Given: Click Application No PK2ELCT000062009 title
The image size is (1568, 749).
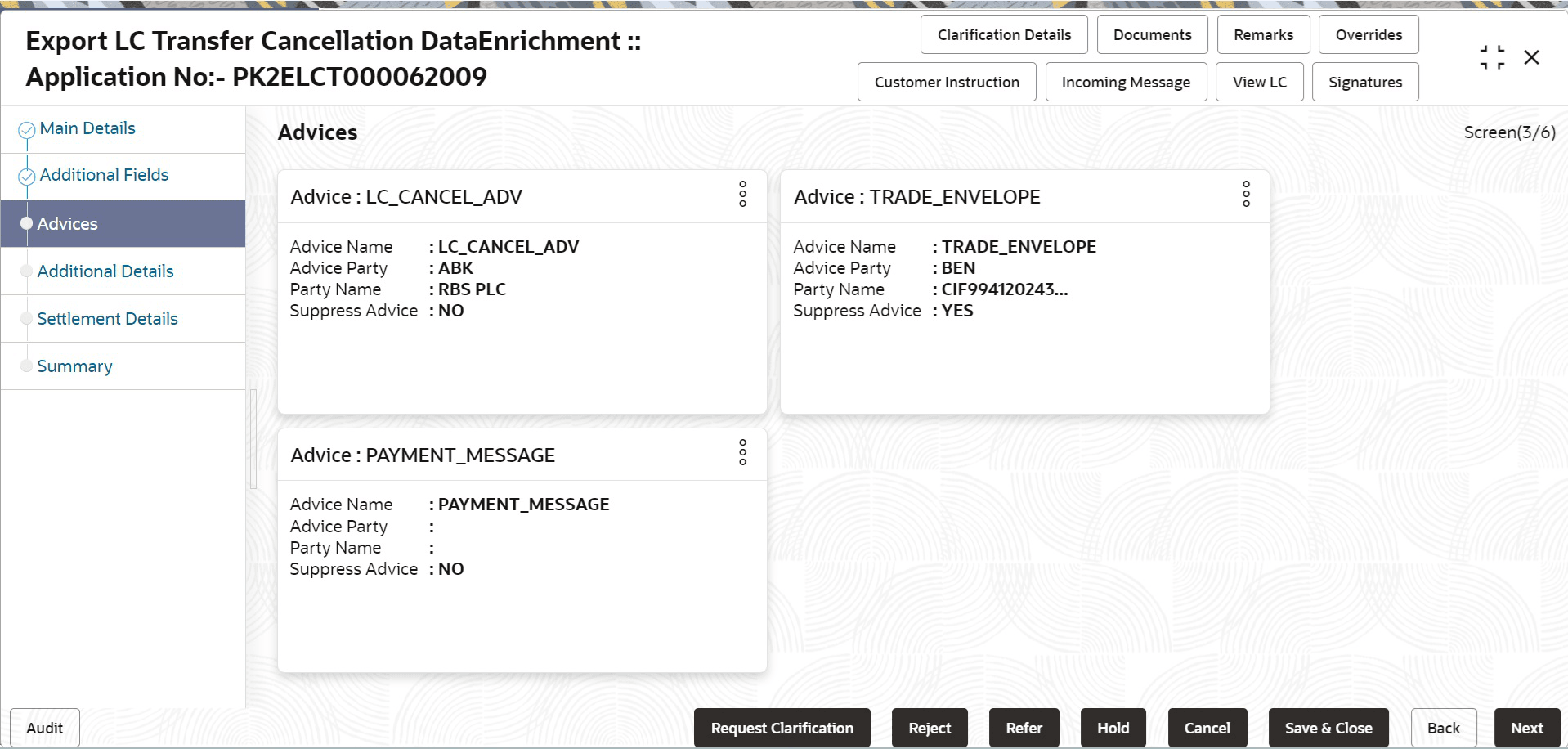Looking at the screenshot, I should 257,77.
